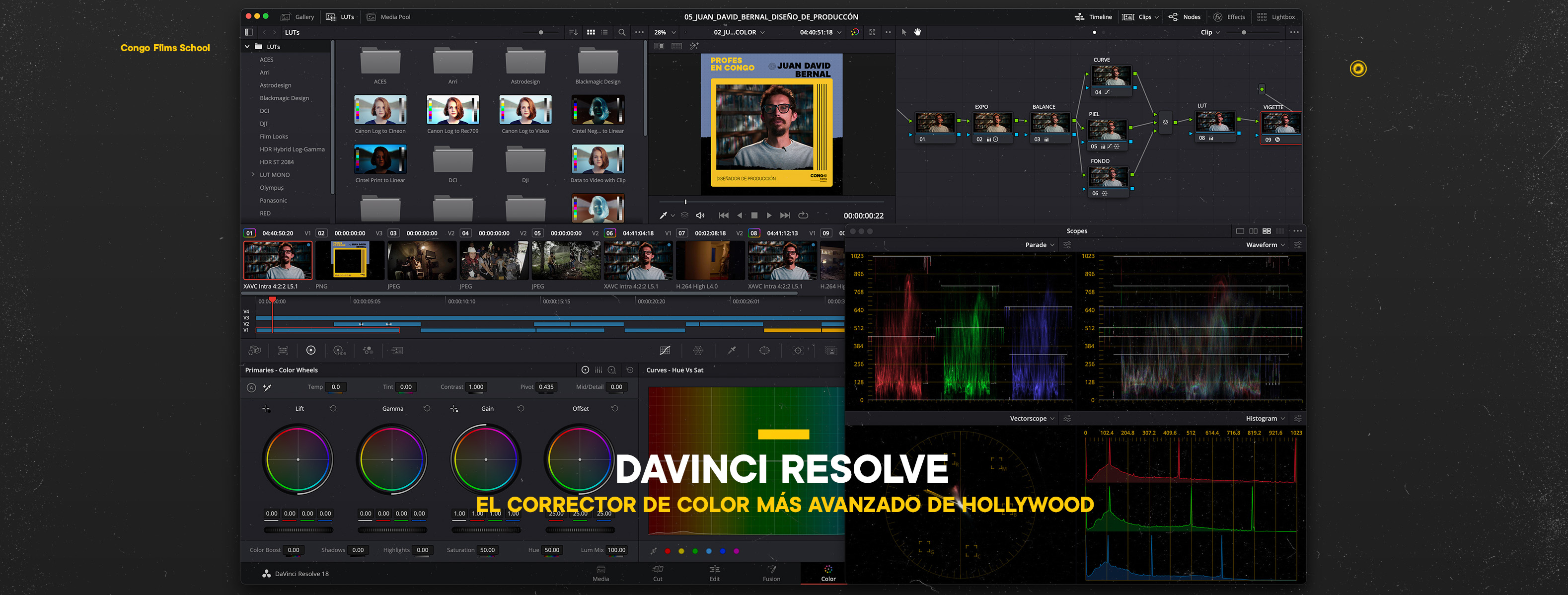
Task: Switch LUTs browser to list view
Action: (604, 32)
